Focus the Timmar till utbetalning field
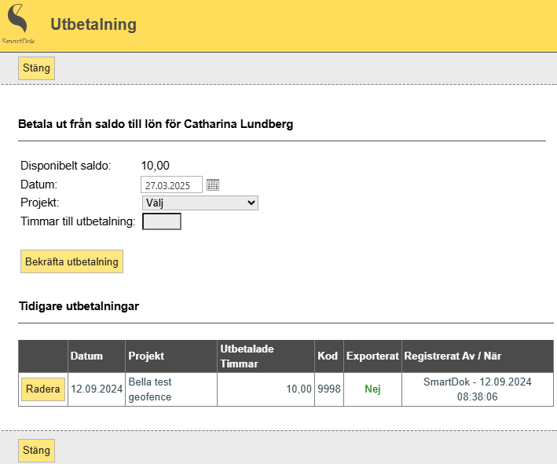The width and height of the screenshot is (557, 464). (x=162, y=221)
